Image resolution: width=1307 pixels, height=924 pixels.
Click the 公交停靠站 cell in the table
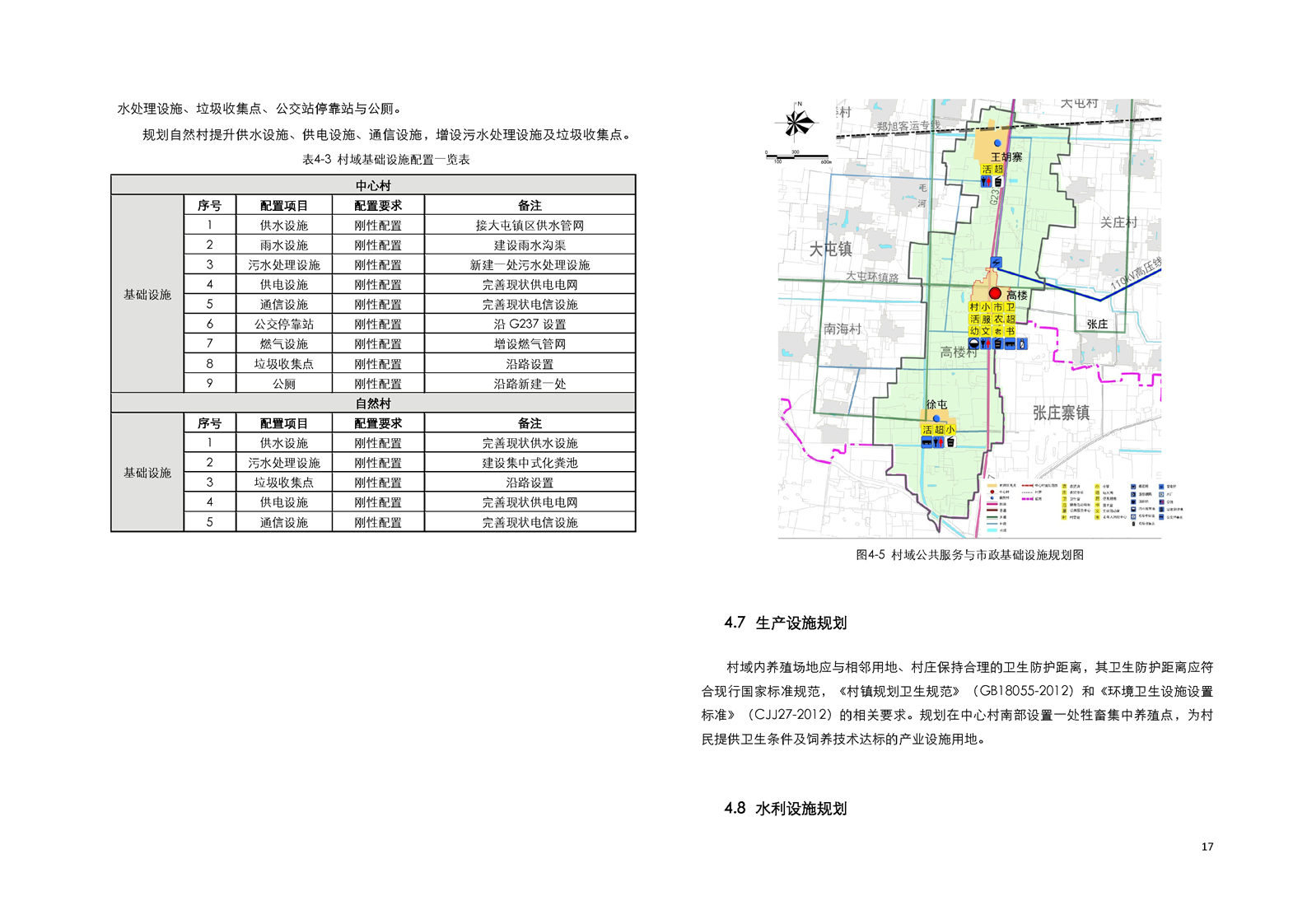coord(284,324)
